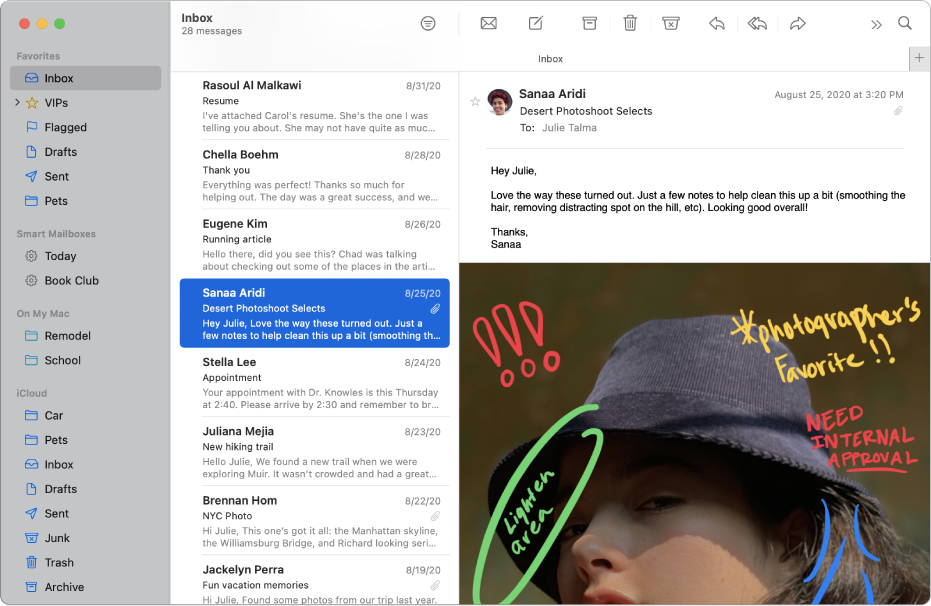Image resolution: width=931 pixels, height=606 pixels.
Task: Select the Favorites Inbox mailbox
Action: 86,78
